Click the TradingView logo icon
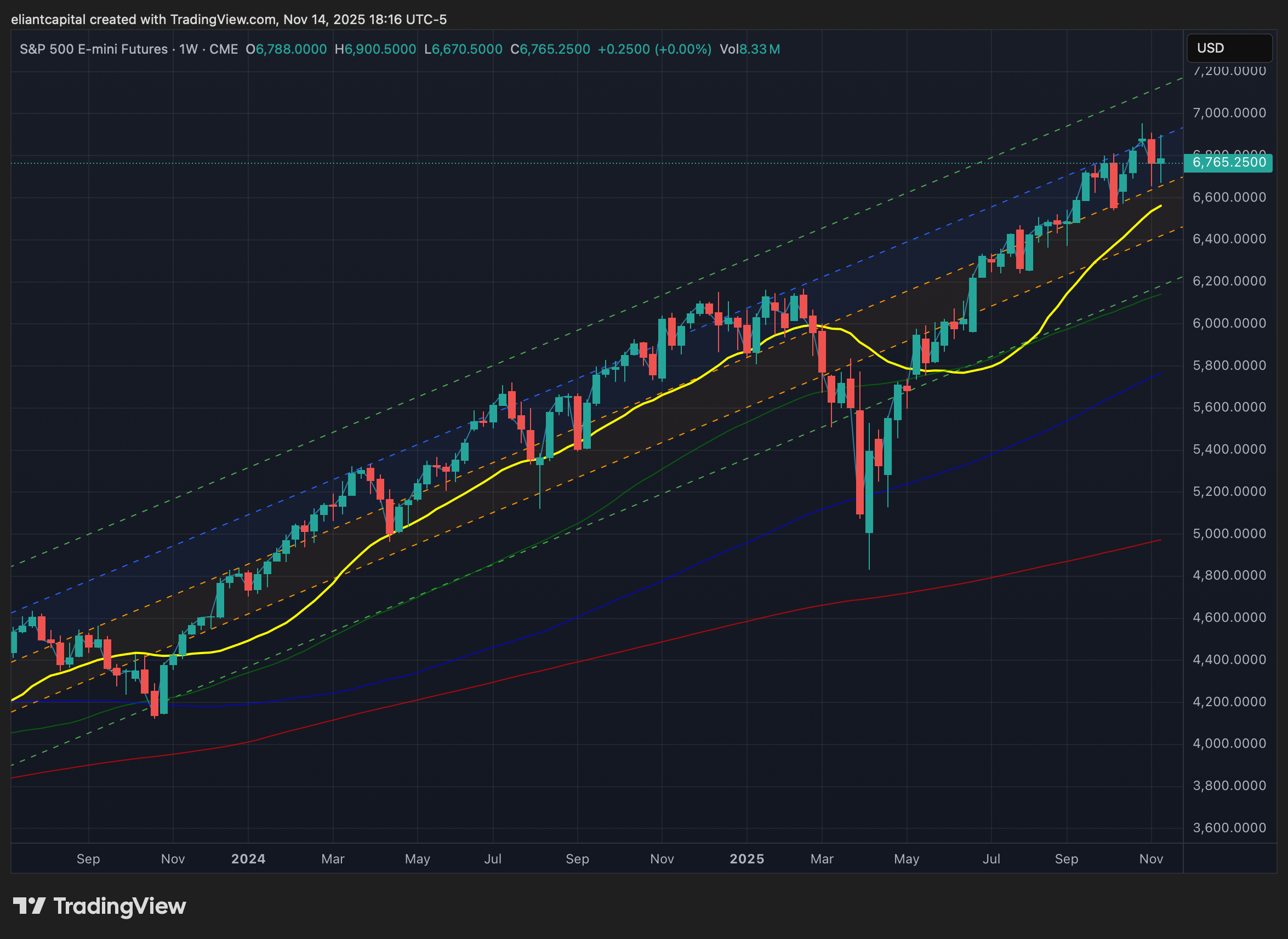The image size is (1288, 939). [29, 906]
